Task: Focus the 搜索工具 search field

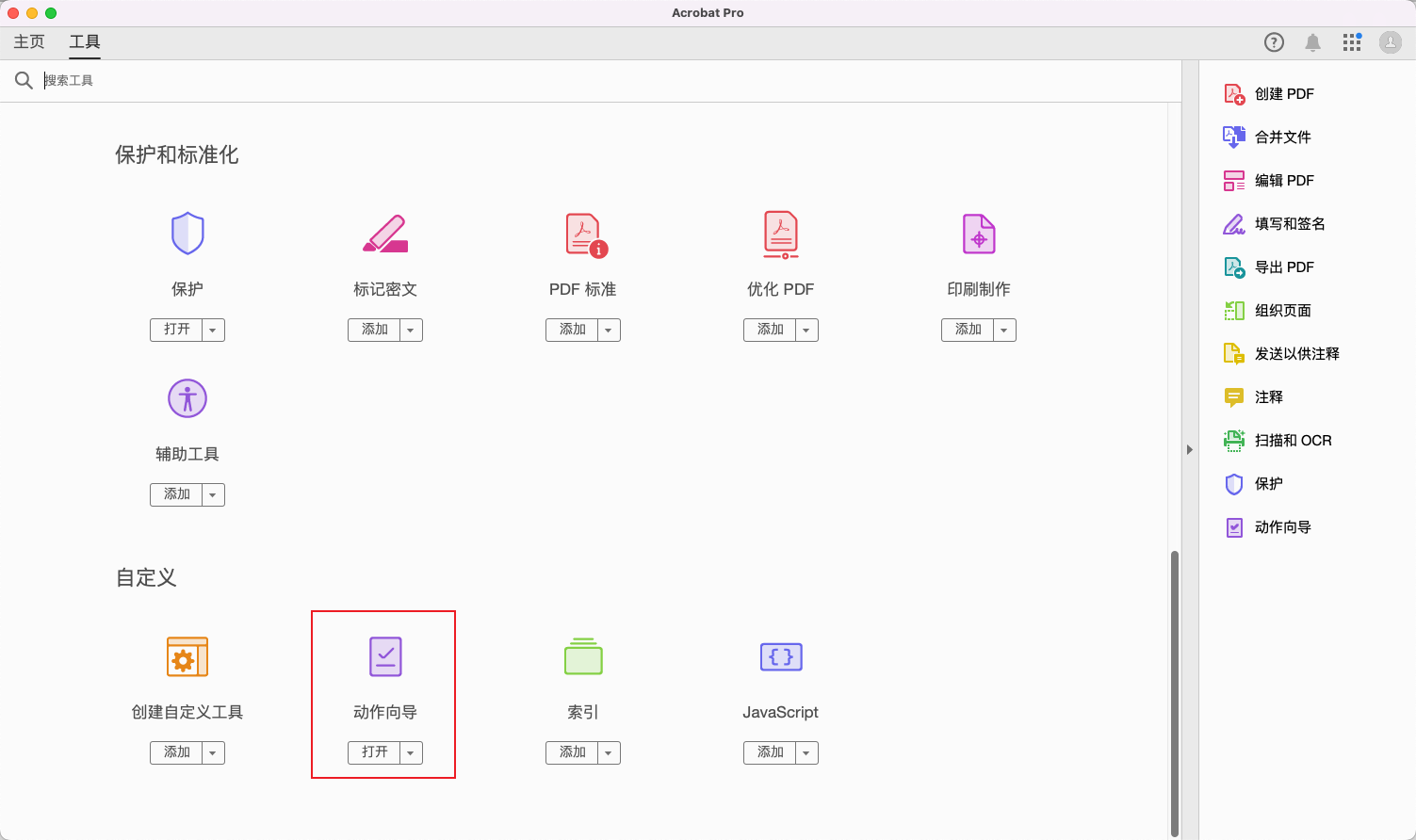Action: [x=609, y=81]
